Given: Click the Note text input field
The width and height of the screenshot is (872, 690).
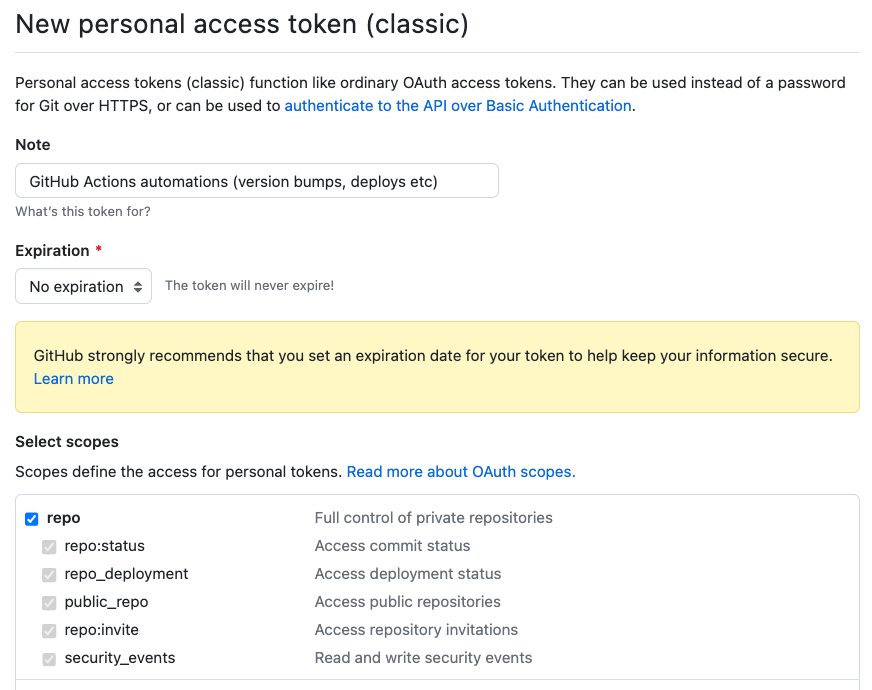Looking at the screenshot, I should 257,182.
